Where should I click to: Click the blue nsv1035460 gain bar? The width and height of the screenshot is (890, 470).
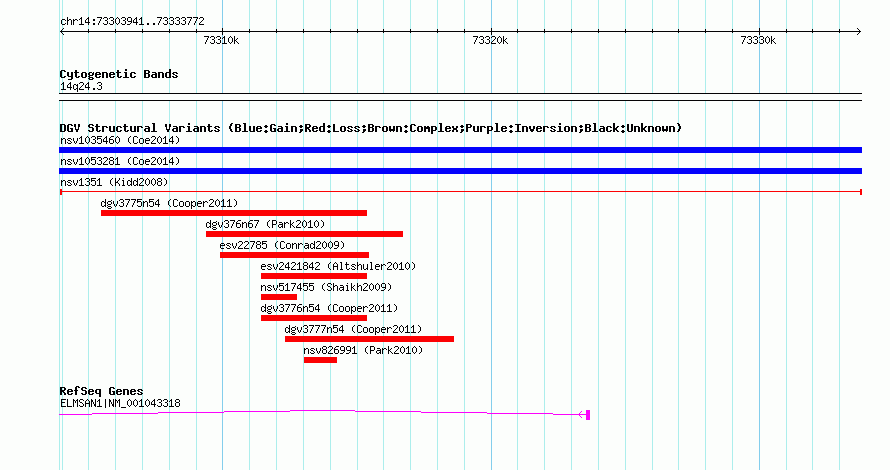pos(460,150)
